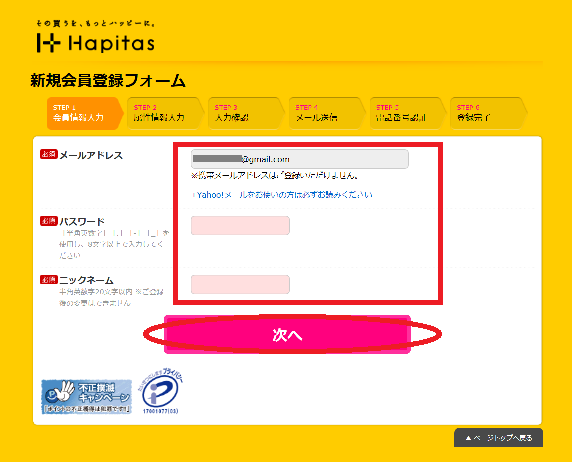
Task: Click the Hapitas logo
Action: click(x=96, y=37)
